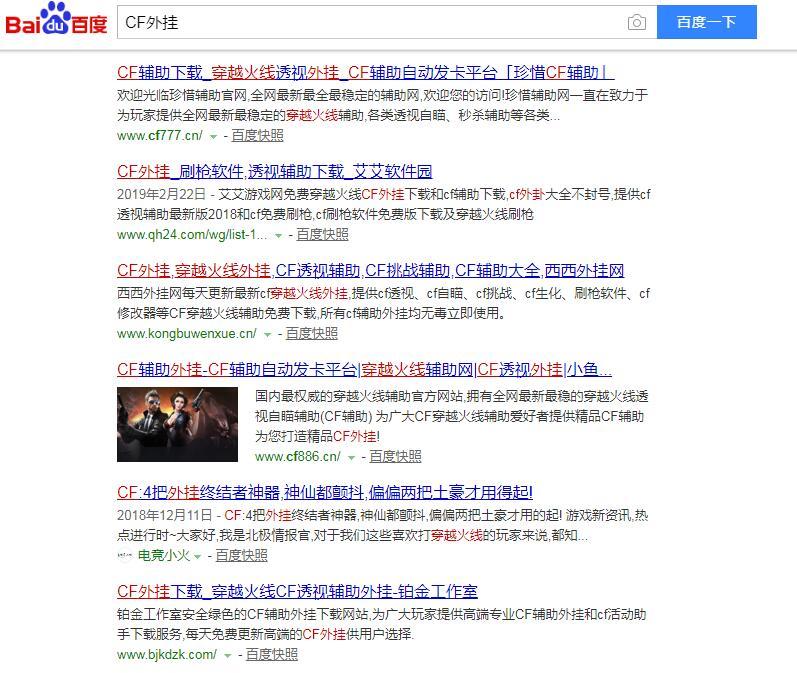
Task: Open result titled 珍惜CF辅助
Action: pyautogui.click(x=365, y=72)
